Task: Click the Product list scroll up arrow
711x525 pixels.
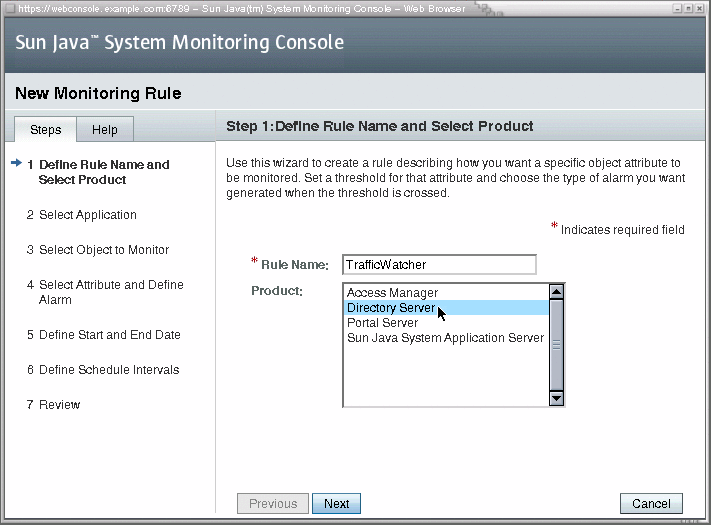Action: [x=556, y=292]
